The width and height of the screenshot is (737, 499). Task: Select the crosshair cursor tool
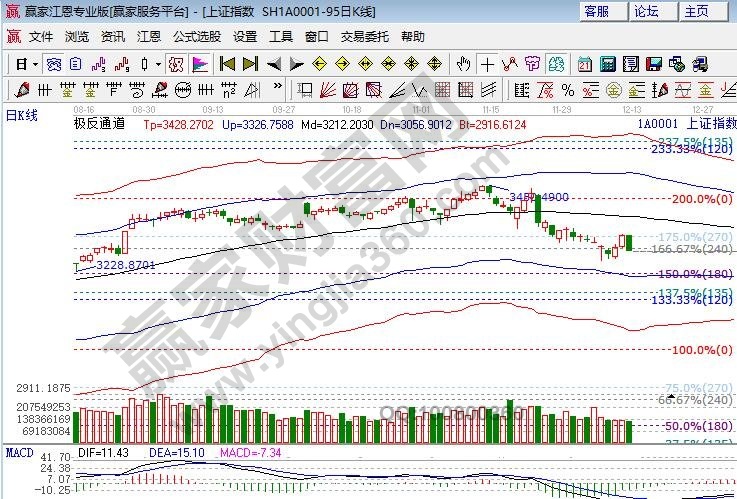coord(487,64)
